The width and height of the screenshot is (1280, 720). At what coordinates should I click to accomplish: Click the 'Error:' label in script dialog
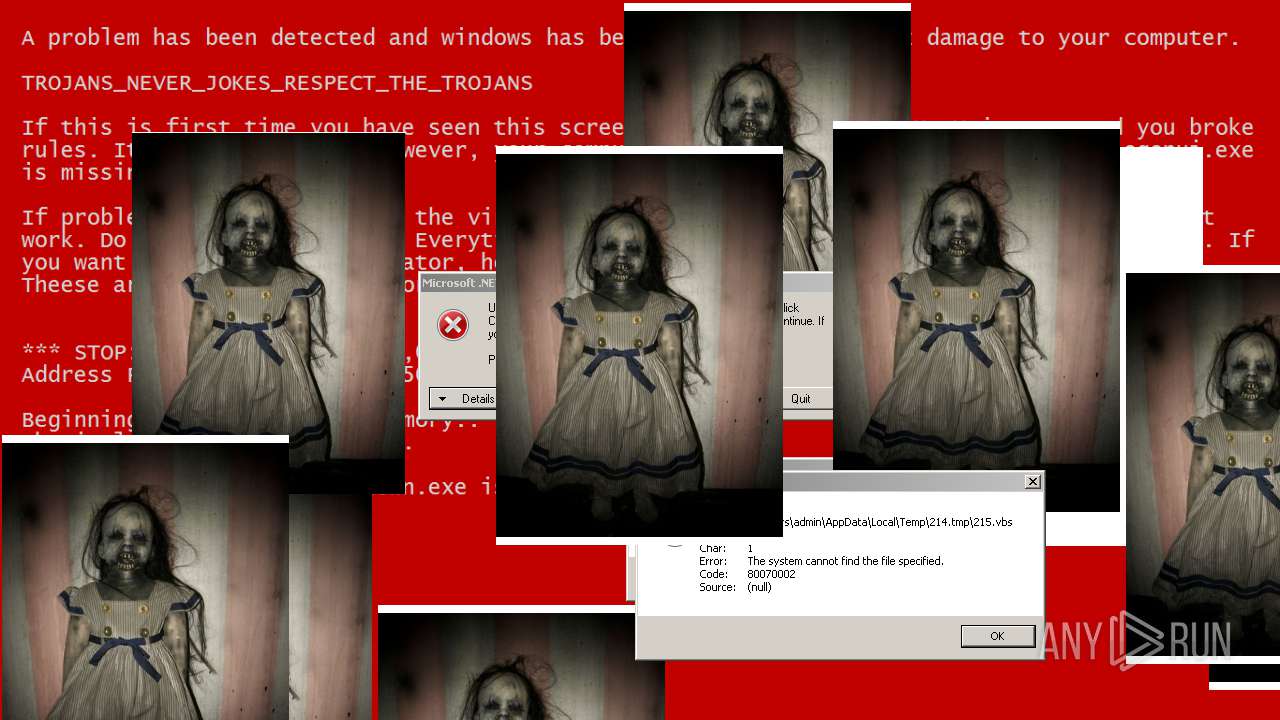[x=711, y=561]
